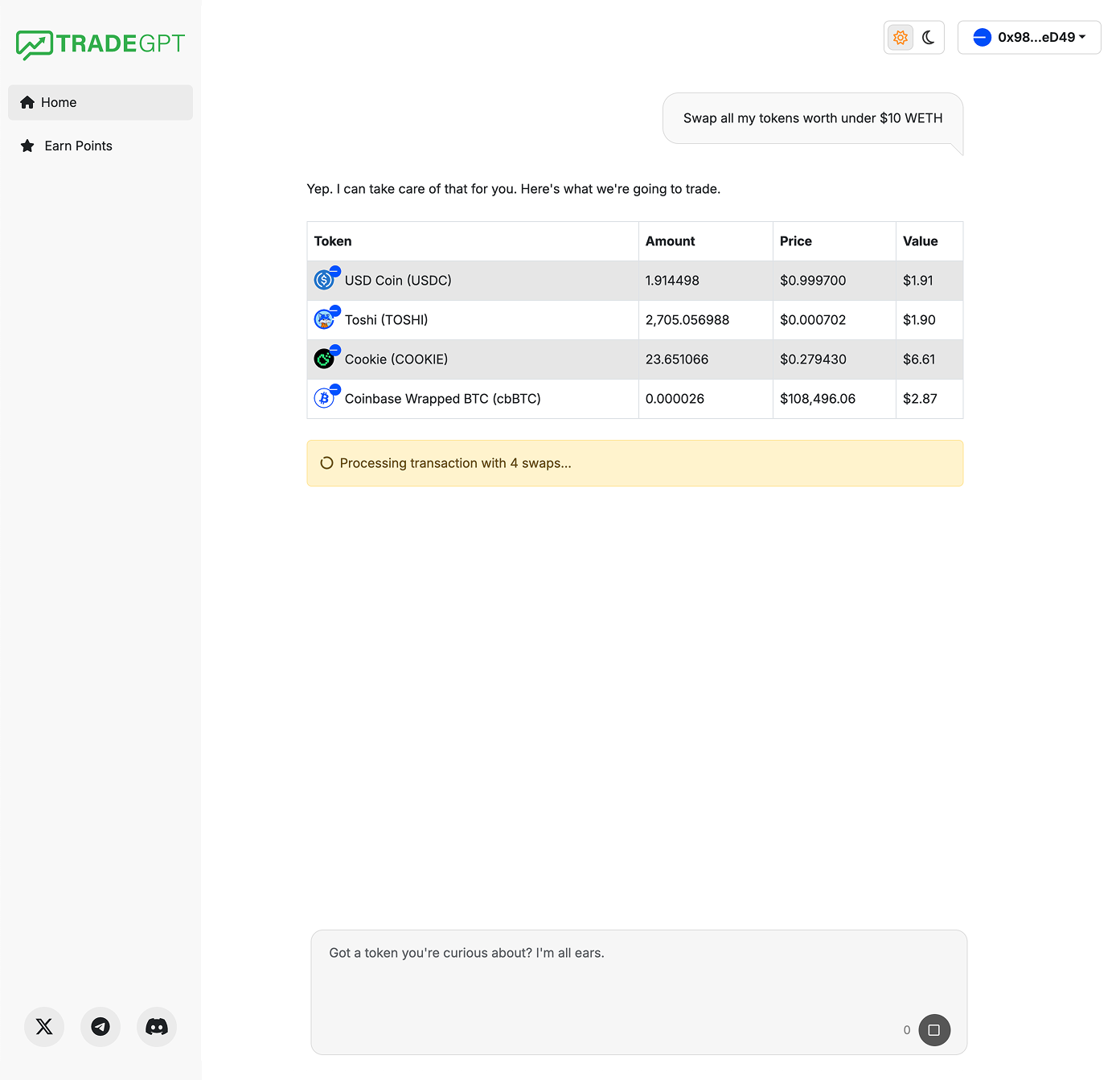The width and height of the screenshot is (1120, 1080).
Task: Select the Cookie (COOKIE) name
Action: 396,359
